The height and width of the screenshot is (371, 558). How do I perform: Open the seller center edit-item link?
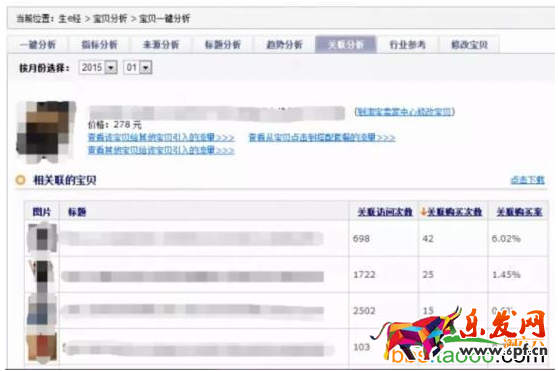tap(405, 112)
